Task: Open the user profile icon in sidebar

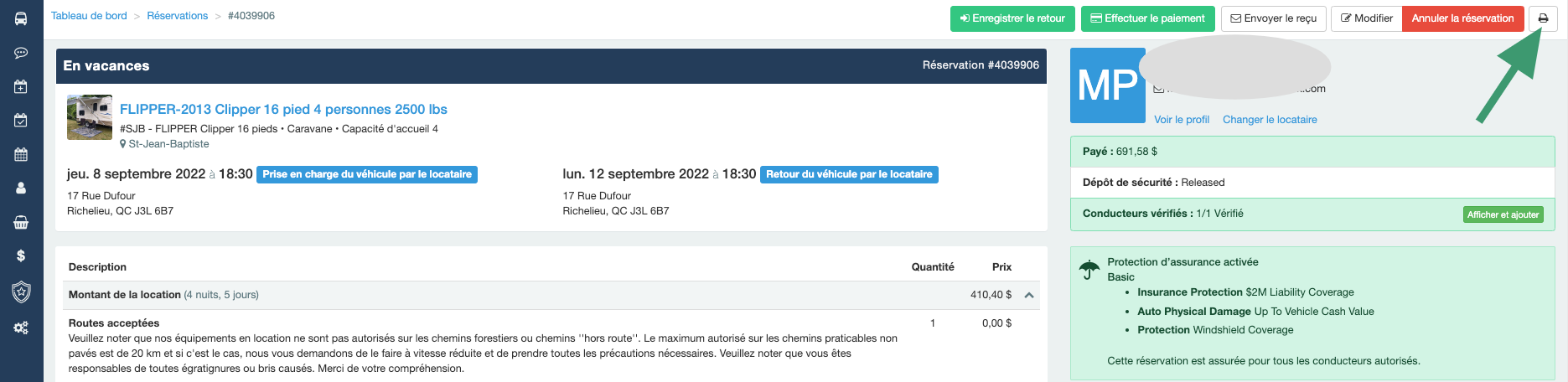Action: click(21, 188)
